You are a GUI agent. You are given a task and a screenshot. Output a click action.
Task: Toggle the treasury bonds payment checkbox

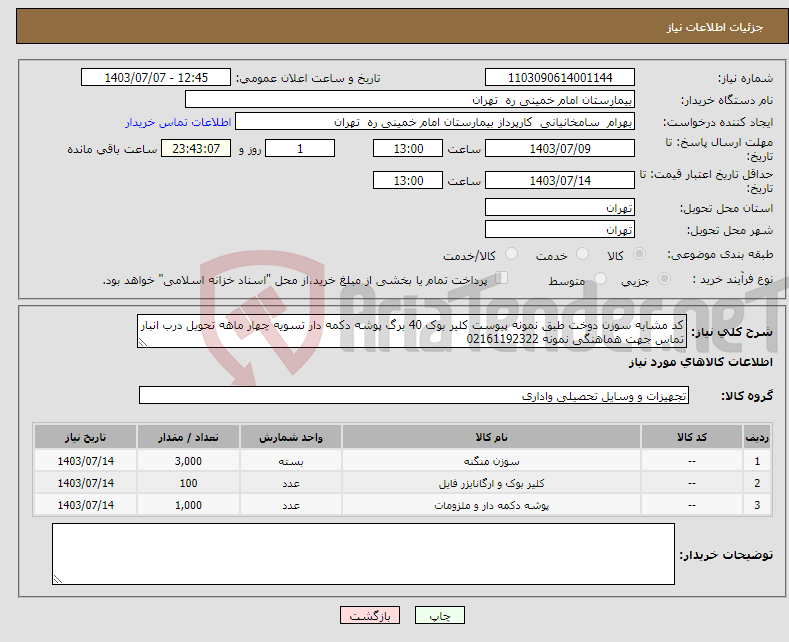click(502, 278)
